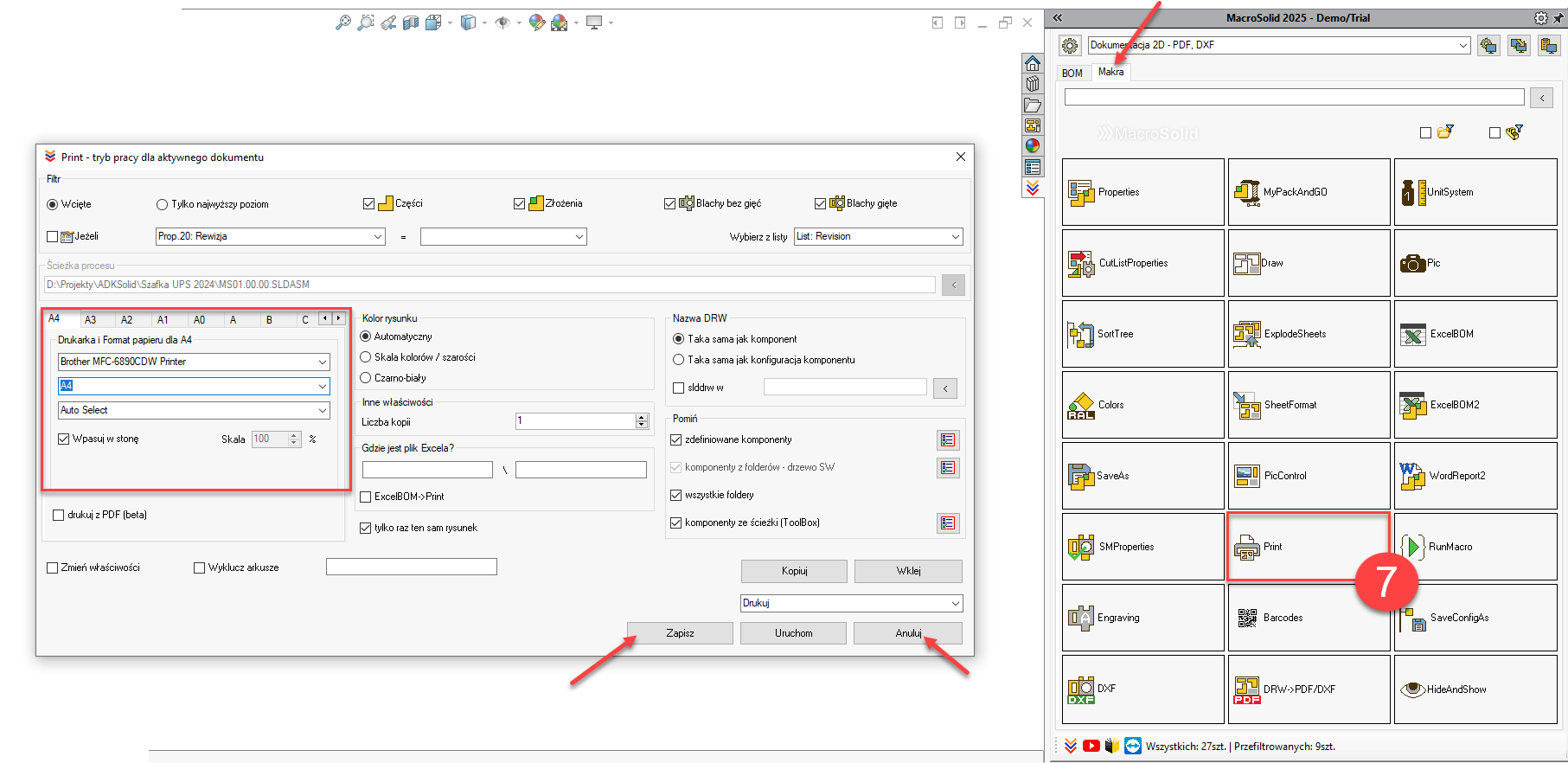Viewport: 1568px width, 763px height.
Task: Open the SMProperties macro
Action: coord(1142,547)
